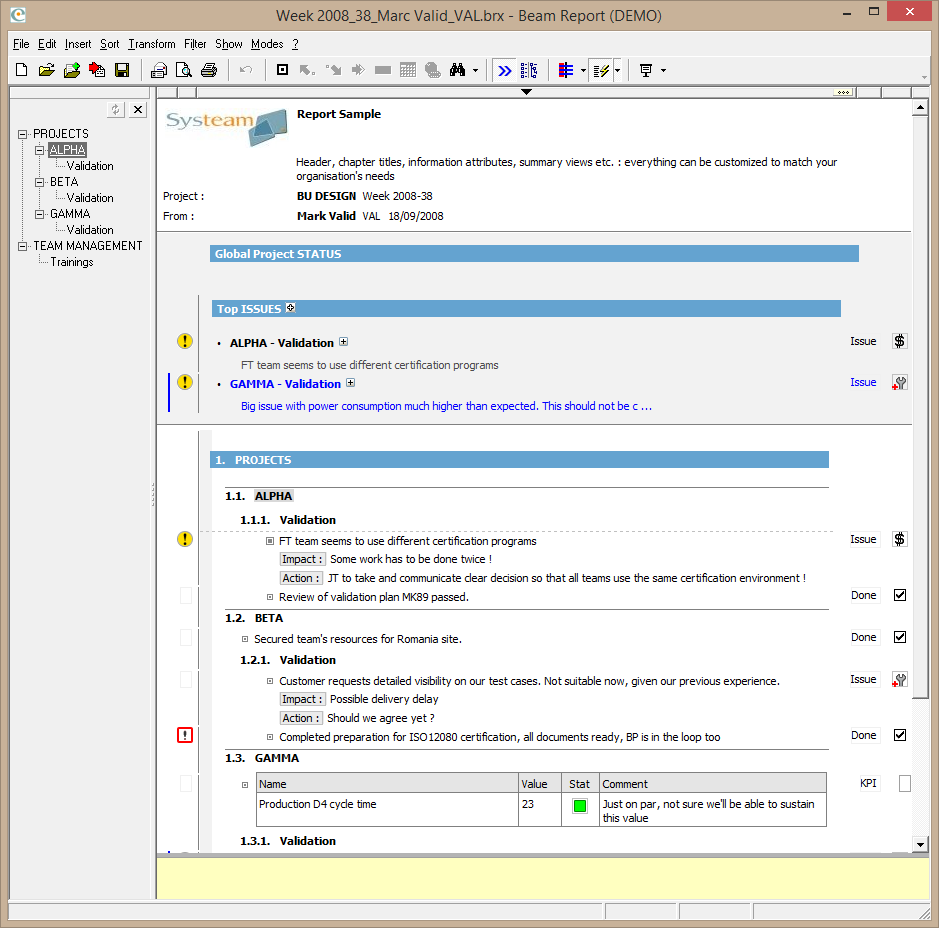This screenshot has width=939, height=928.
Task: Open the Filter menu
Action: [x=195, y=44]
